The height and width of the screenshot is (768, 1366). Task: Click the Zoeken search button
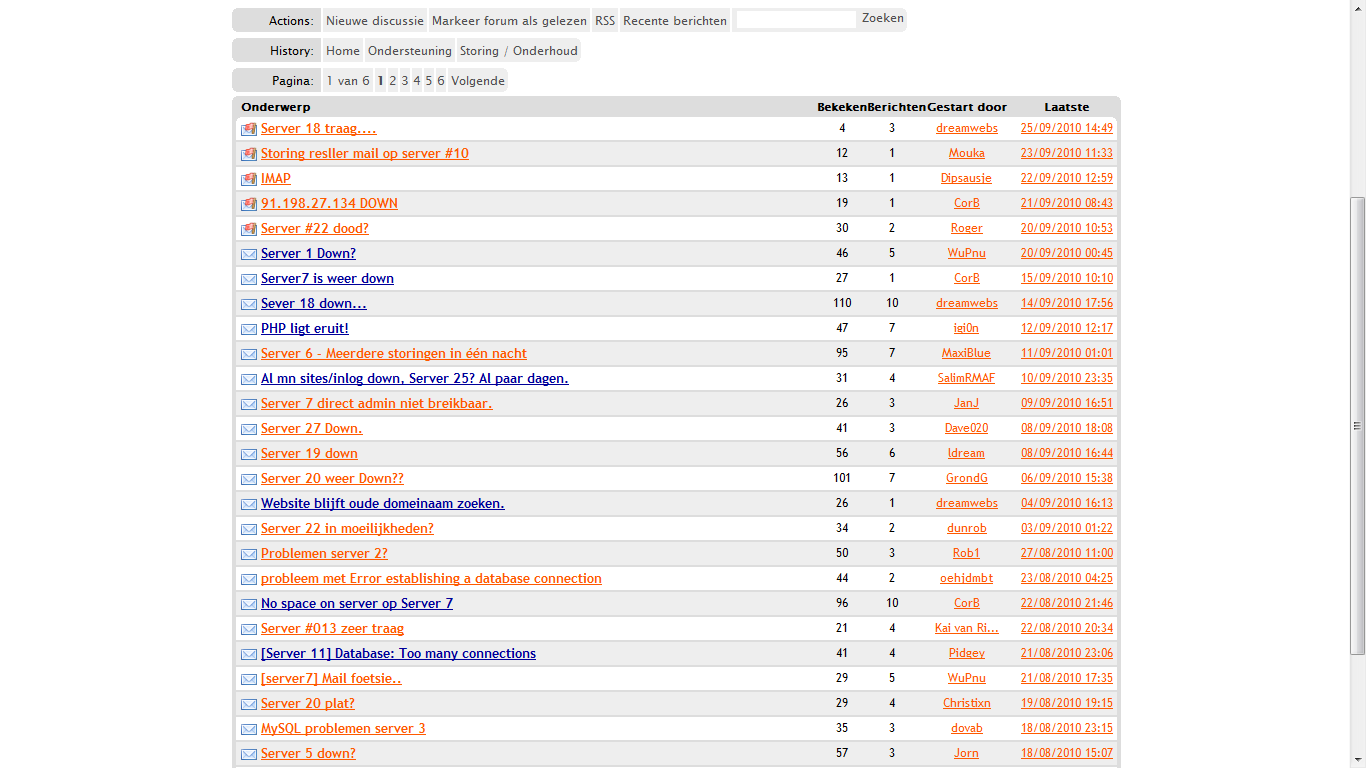point(883,18)
